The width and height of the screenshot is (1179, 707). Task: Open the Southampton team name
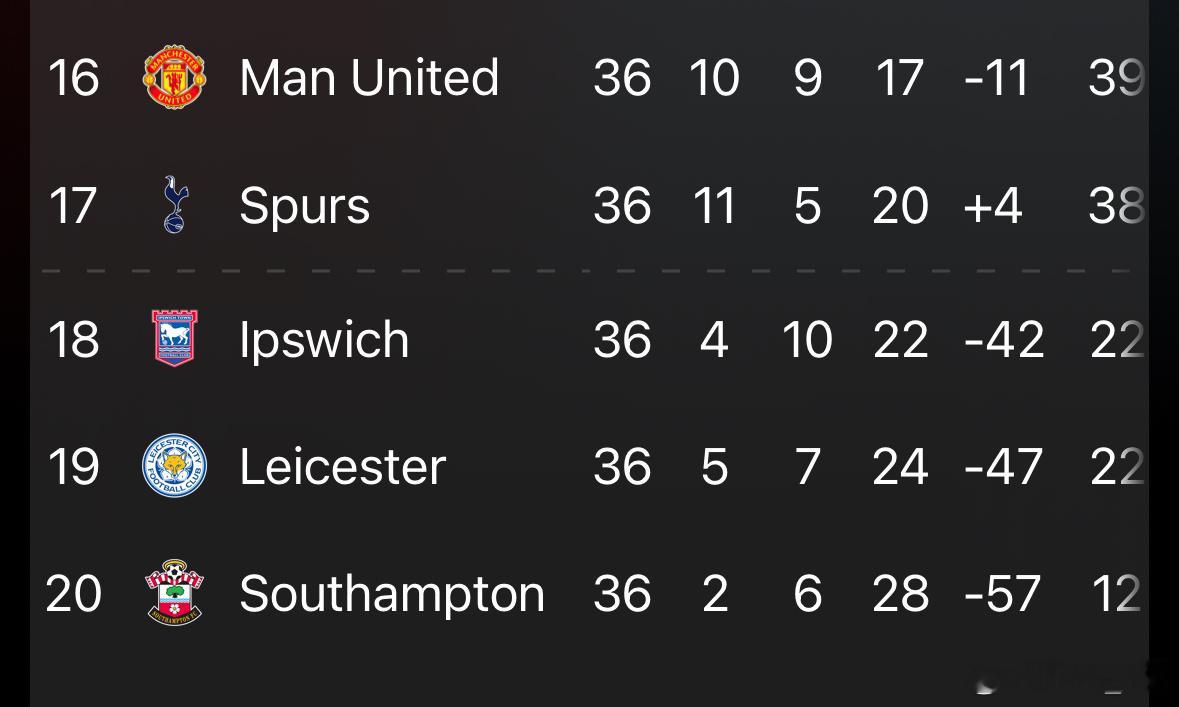coord(392,594)
